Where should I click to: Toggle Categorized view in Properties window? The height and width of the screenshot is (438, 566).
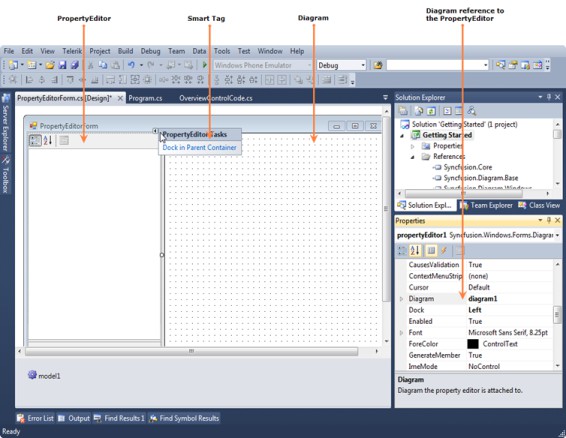pos(402,250)
